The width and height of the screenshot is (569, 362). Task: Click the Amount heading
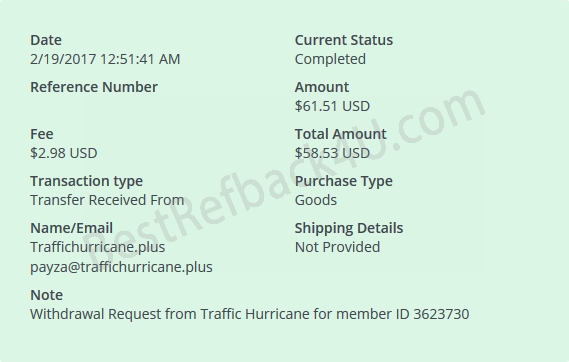(x=322, y=87)
